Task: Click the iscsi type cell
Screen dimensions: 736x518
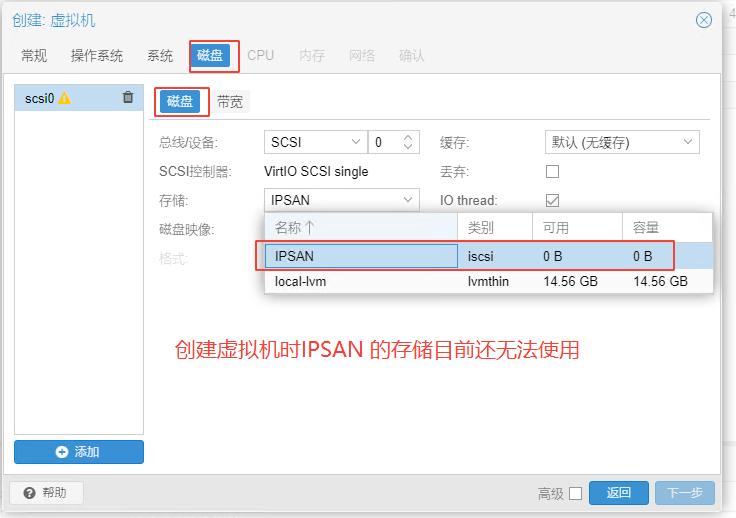Action: [480, 256]
